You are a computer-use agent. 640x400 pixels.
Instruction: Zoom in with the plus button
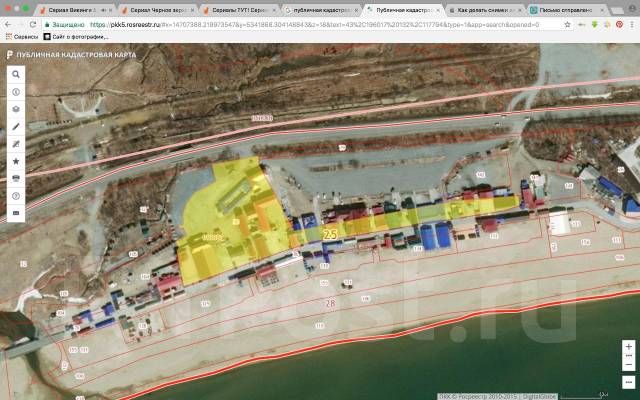[628, 346]
